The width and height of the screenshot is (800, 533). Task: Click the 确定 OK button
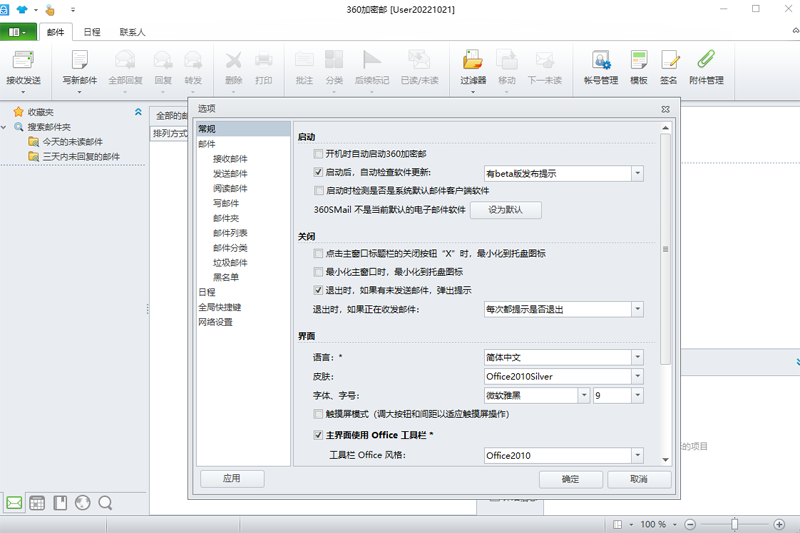[570, 479]
